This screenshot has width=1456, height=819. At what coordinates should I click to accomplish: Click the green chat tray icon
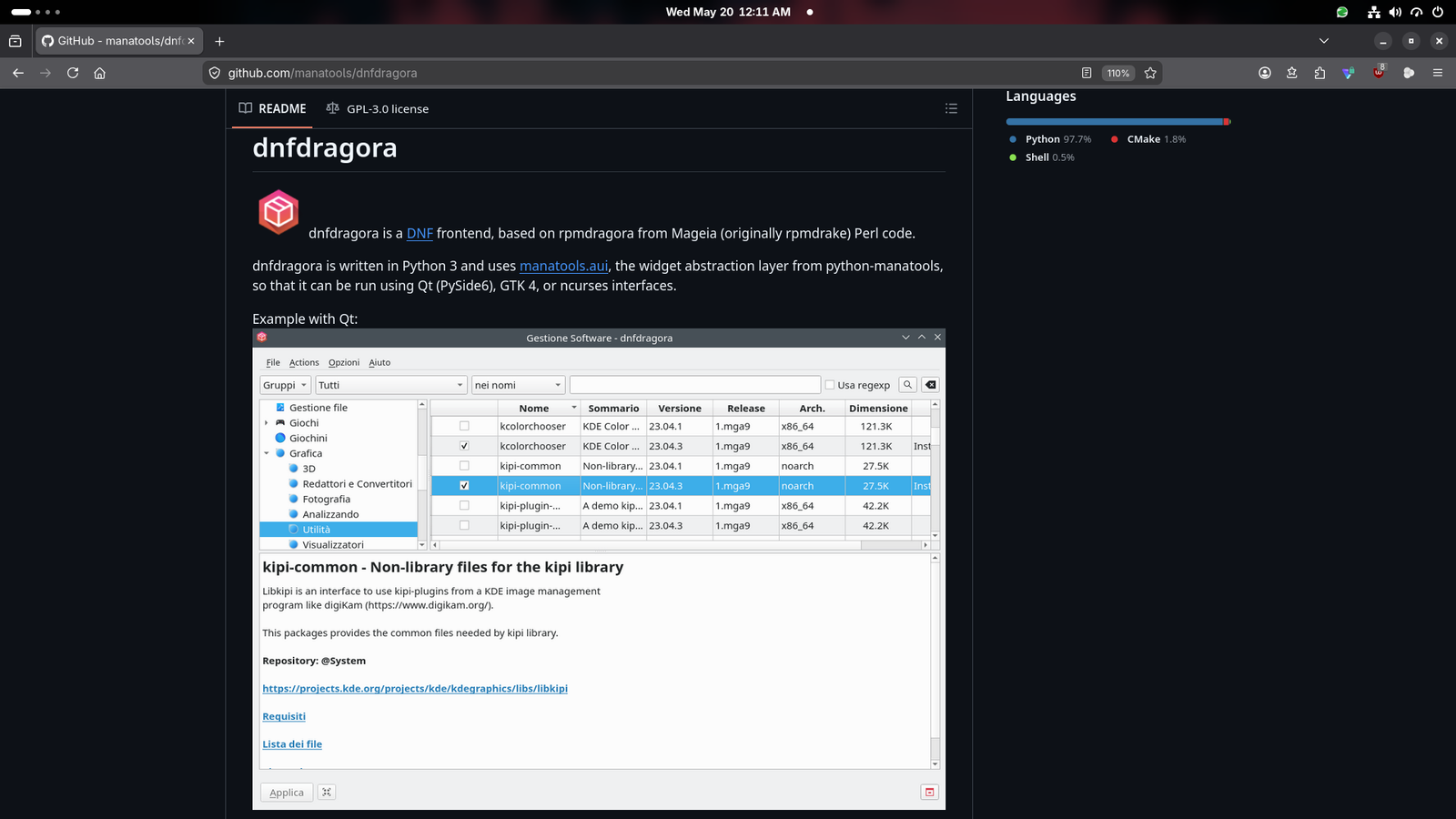point(1342,12)
